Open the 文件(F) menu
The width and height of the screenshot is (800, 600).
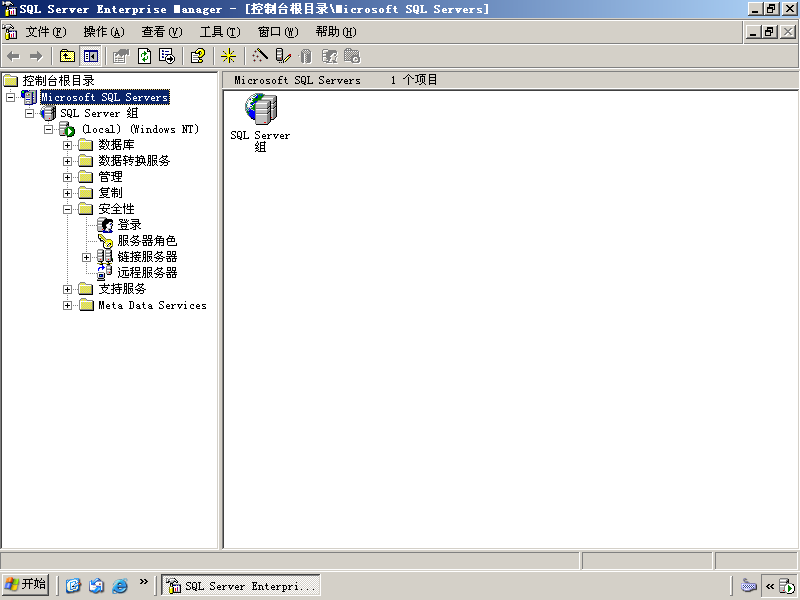46,32
